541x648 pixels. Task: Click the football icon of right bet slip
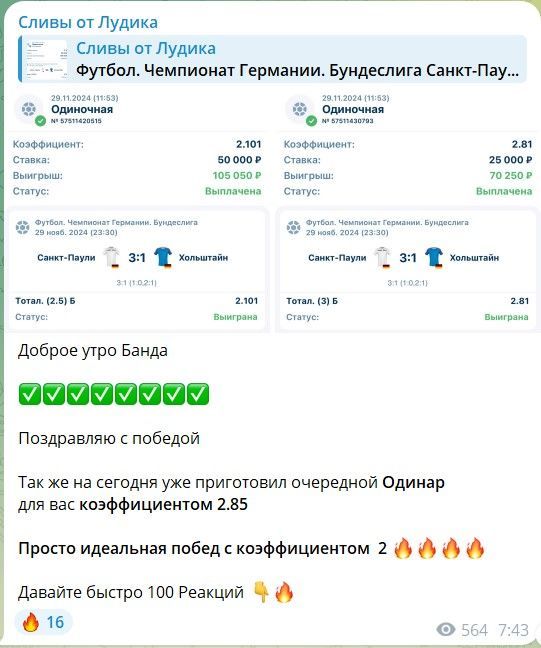pyautogui.click(x=300, y=109)
